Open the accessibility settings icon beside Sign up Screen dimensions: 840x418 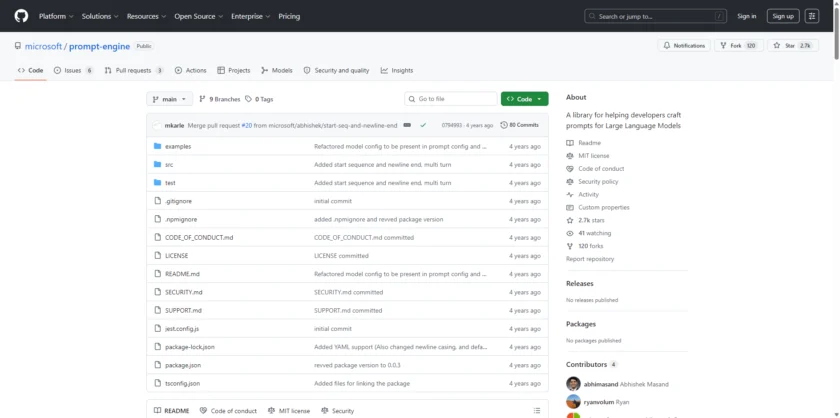812,16
